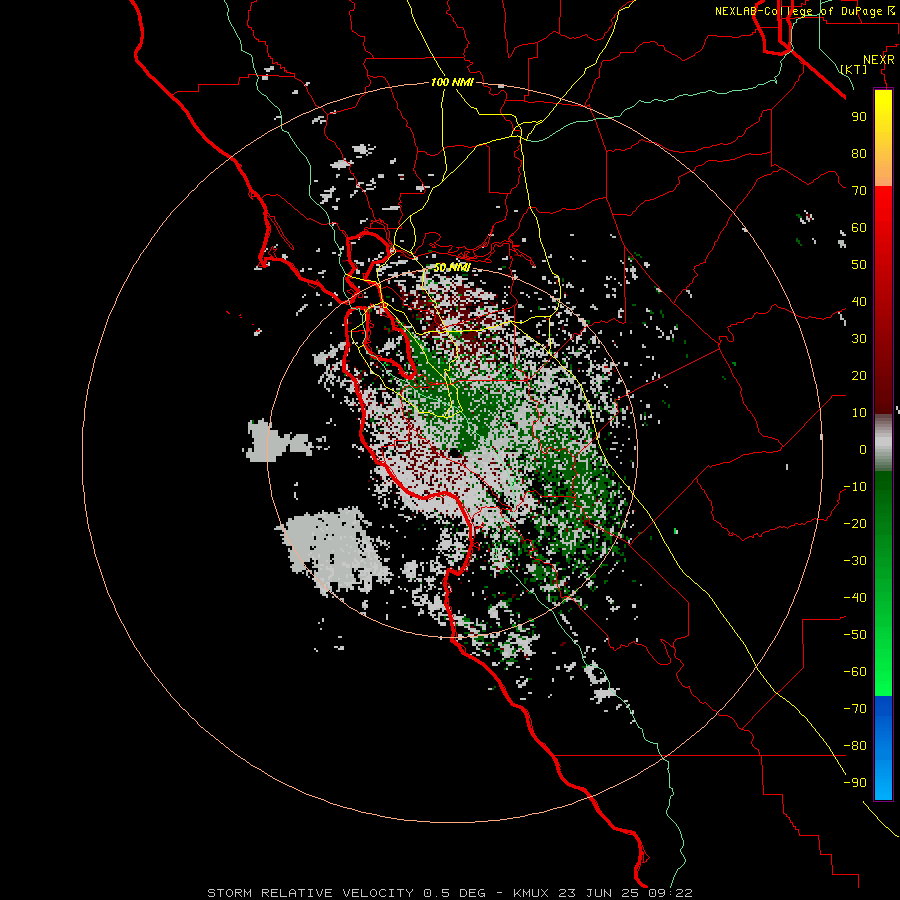The image size is (900, 900).
Task: Click the -10 value on velocity scale
Action: coord(855,487)
